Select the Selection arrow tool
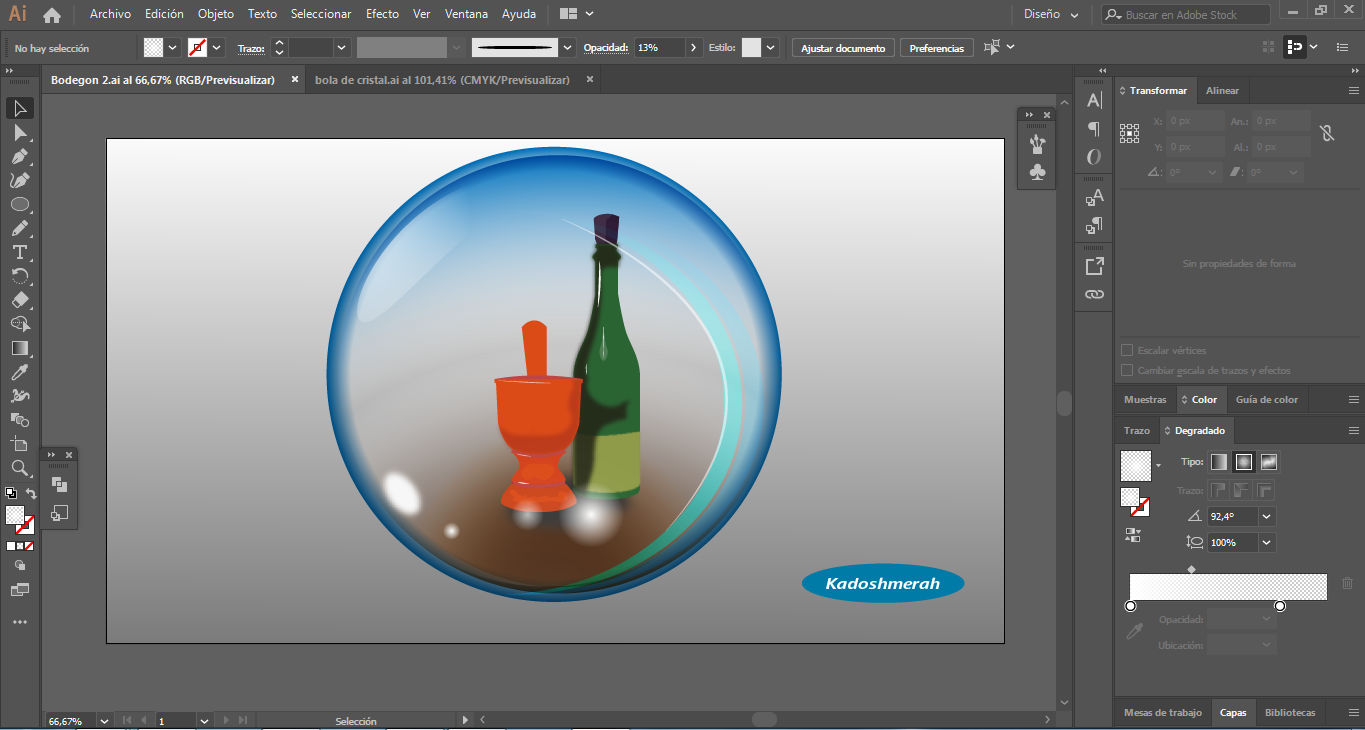The height and width of the screenshot is (730, 1365). click(19, 108)
